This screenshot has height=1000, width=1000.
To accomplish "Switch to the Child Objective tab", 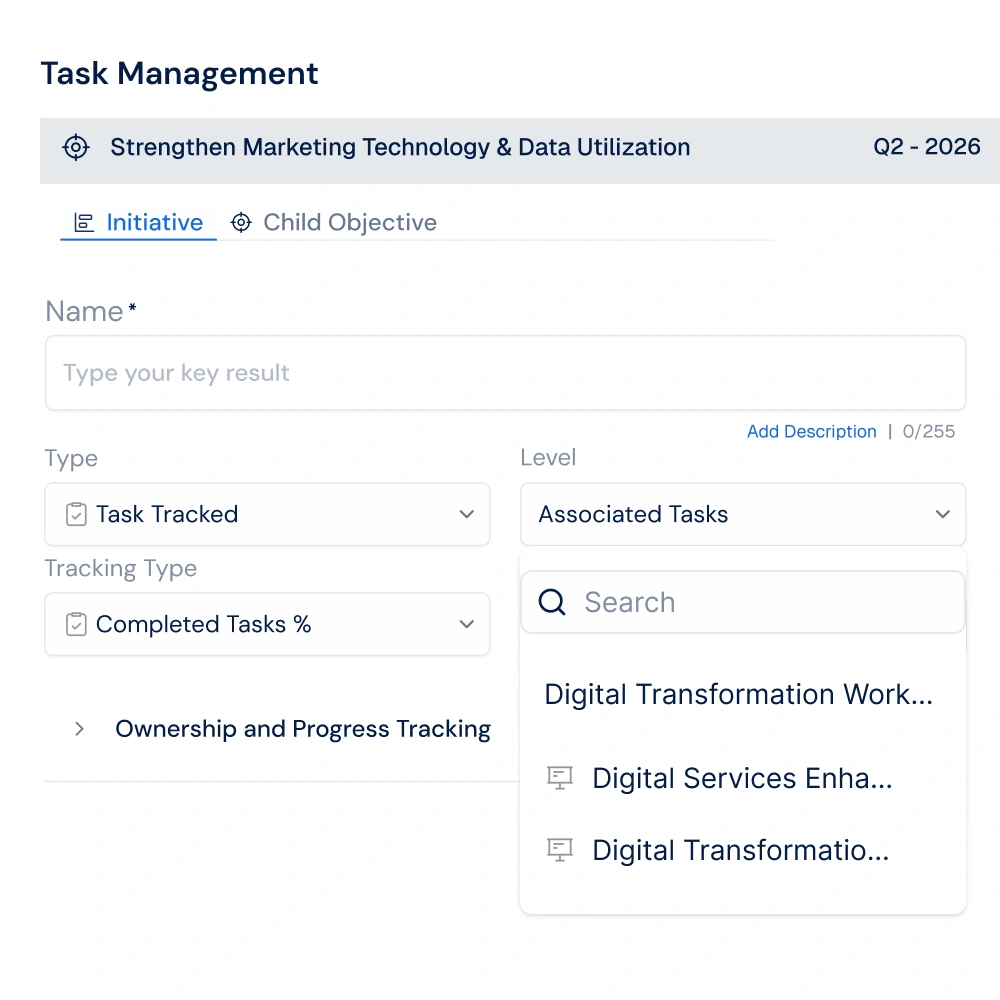I will point(334,223).
